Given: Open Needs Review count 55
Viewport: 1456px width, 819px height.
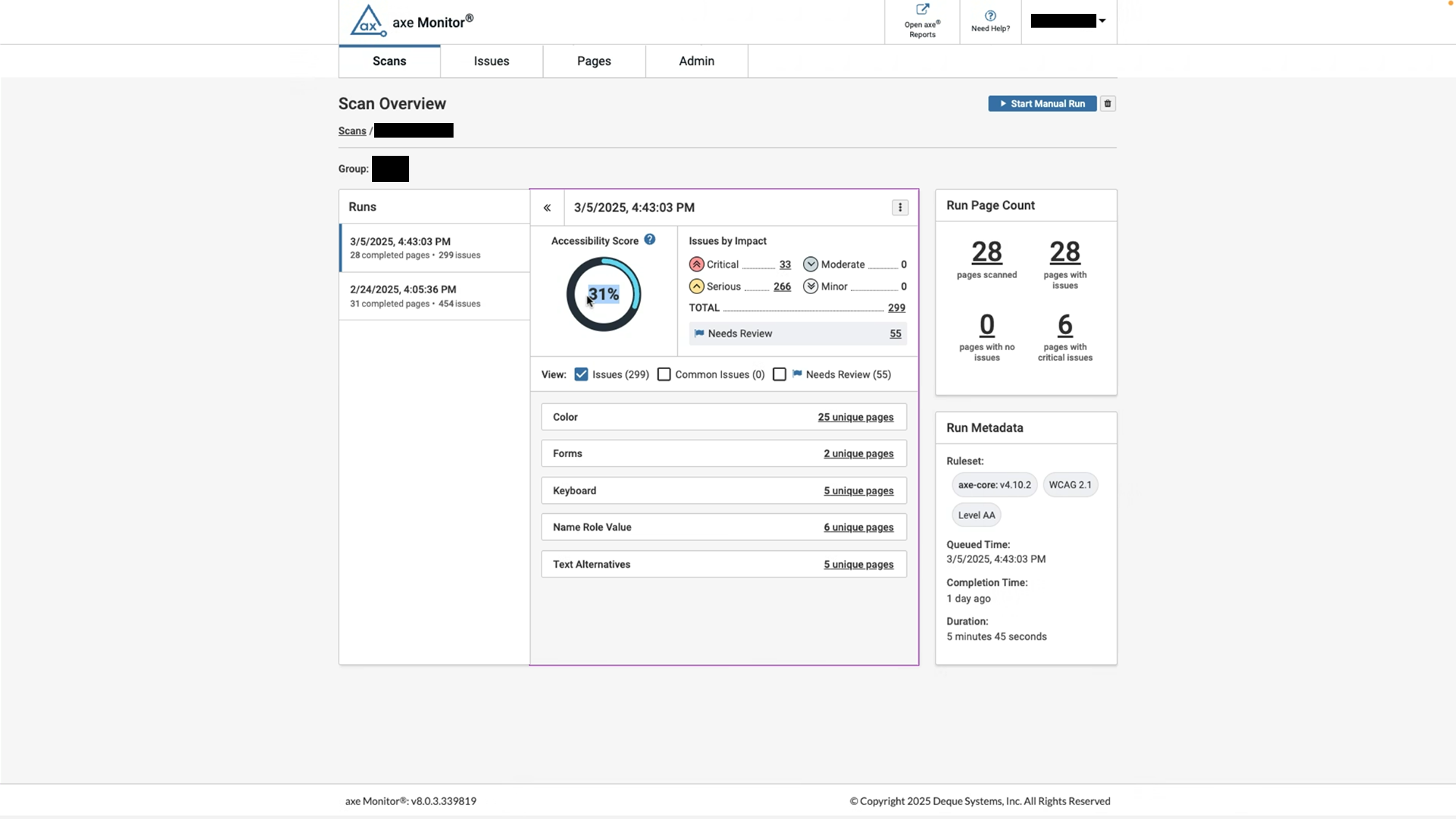Looking at the screenshot, I should (895, 333).
